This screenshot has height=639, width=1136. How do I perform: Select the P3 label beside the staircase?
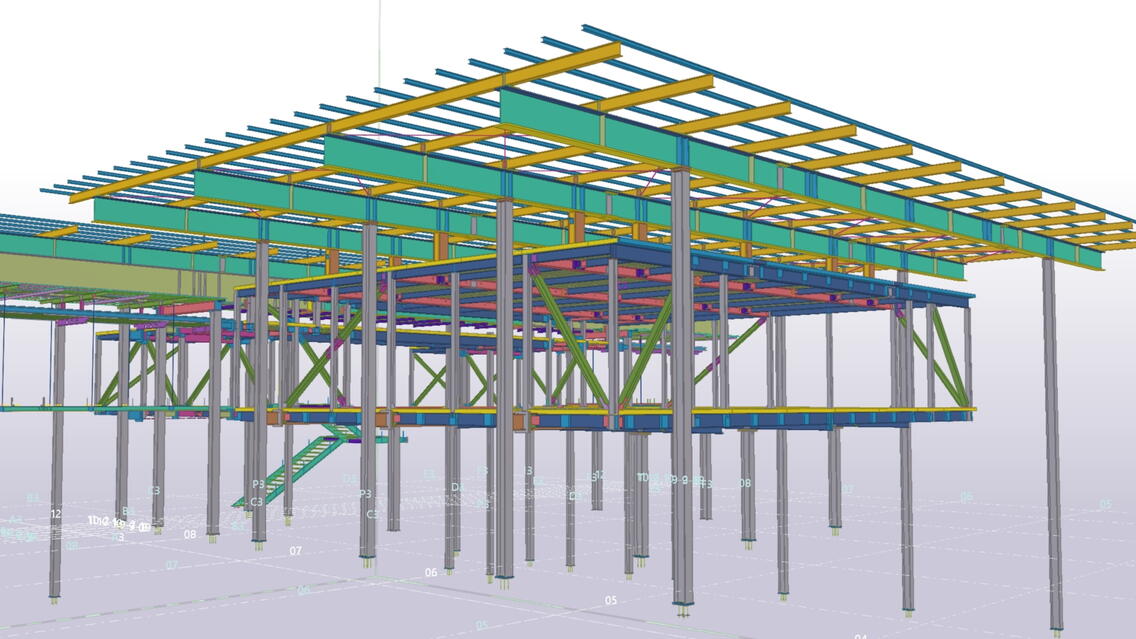click(258, 485)
